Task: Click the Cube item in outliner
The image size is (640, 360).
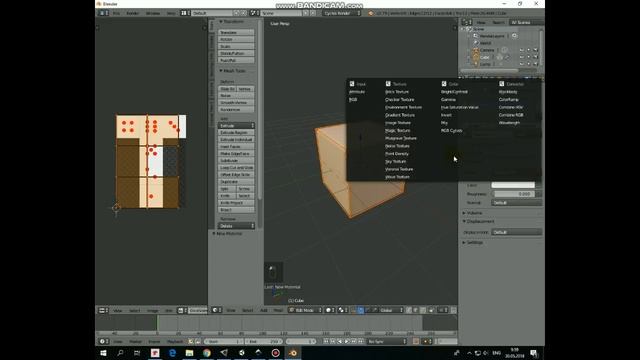Action: 484,57
